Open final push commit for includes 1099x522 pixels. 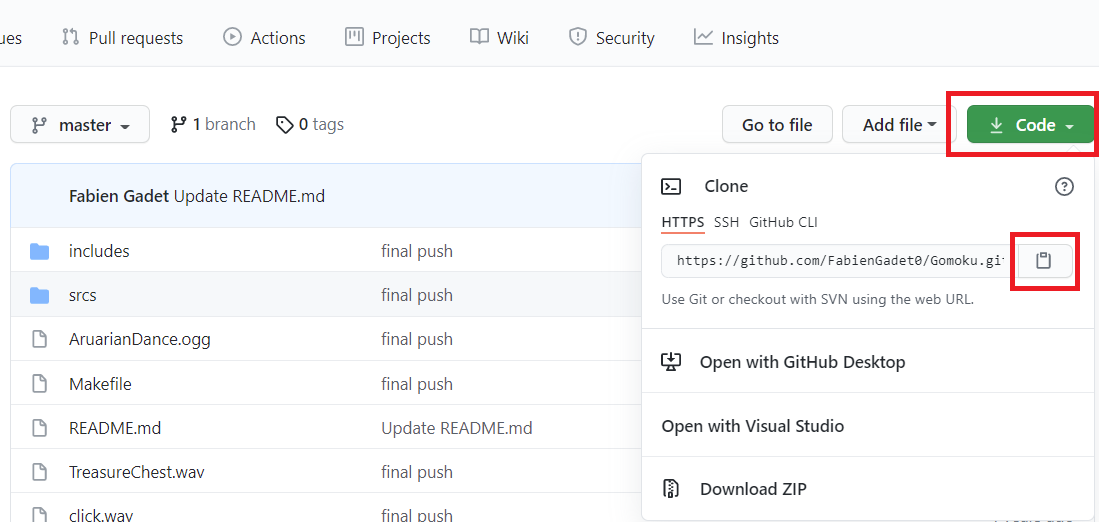(x=417, y=251)
